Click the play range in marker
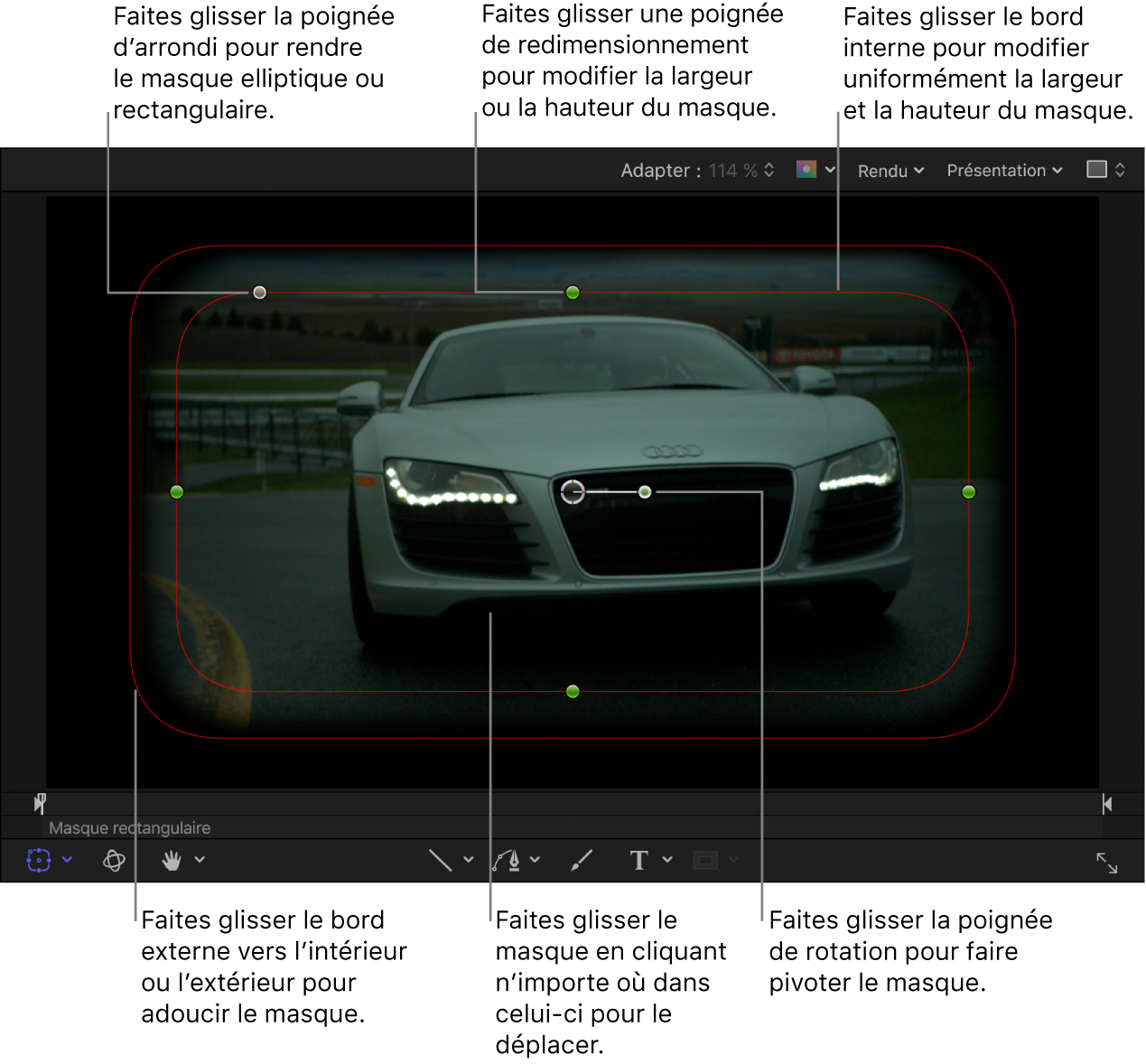1146x1064 pixels. pos(40,802)
